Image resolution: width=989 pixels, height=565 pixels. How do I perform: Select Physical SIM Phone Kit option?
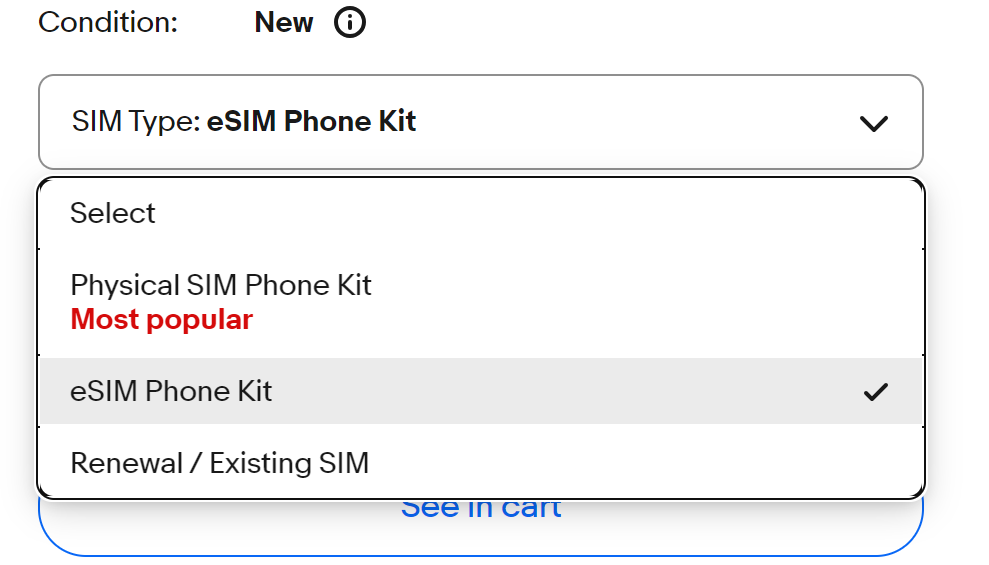220,285
